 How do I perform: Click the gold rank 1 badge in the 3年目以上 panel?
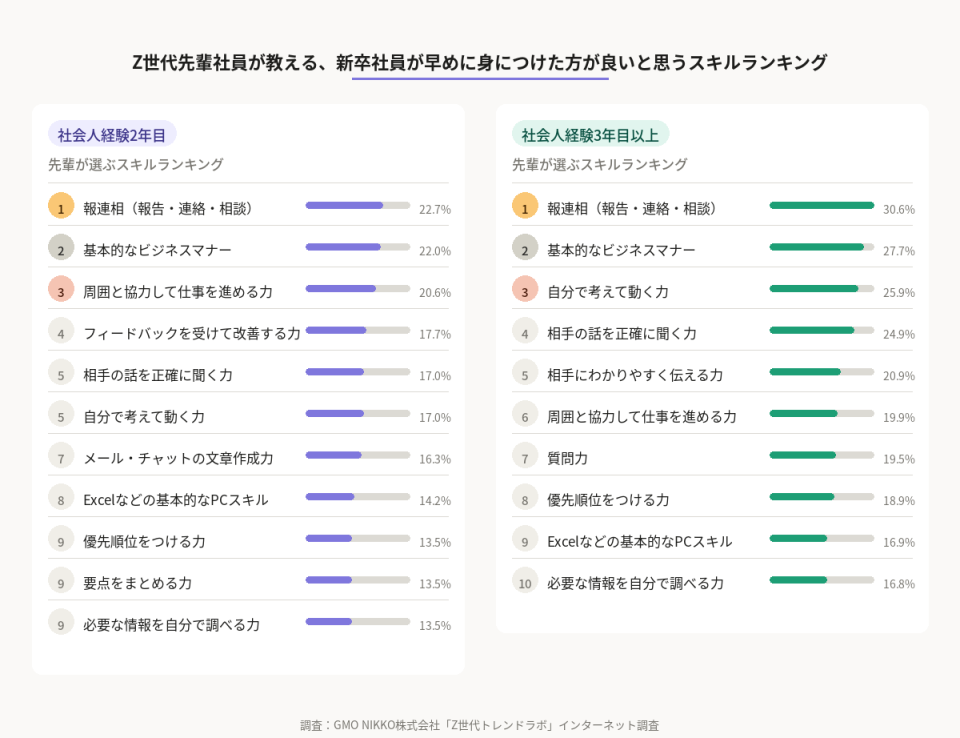(x=525, y=206)
